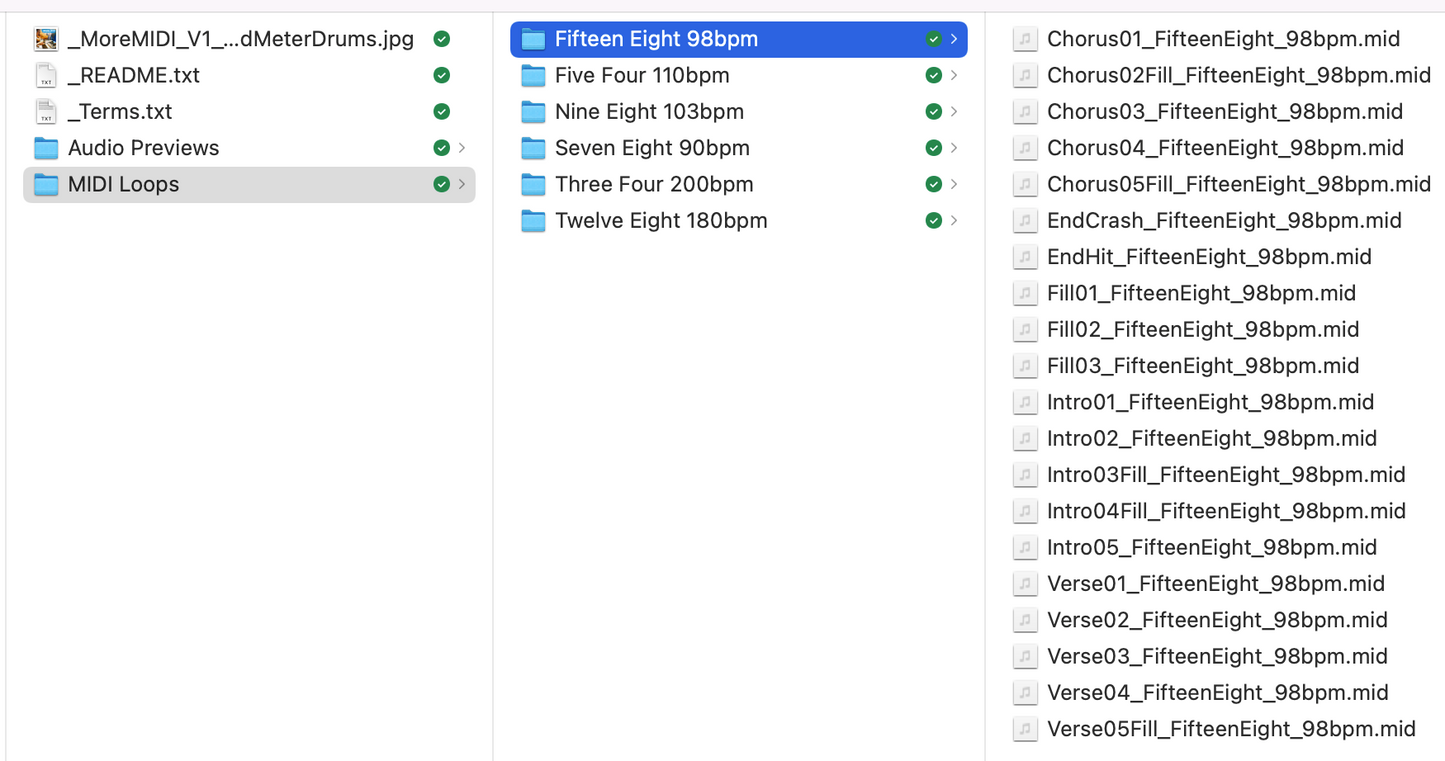Click the Verse05Fill_FifteenEight MIDI file icon
The height and width of the screenshot is (761, 1445).
1024,729
